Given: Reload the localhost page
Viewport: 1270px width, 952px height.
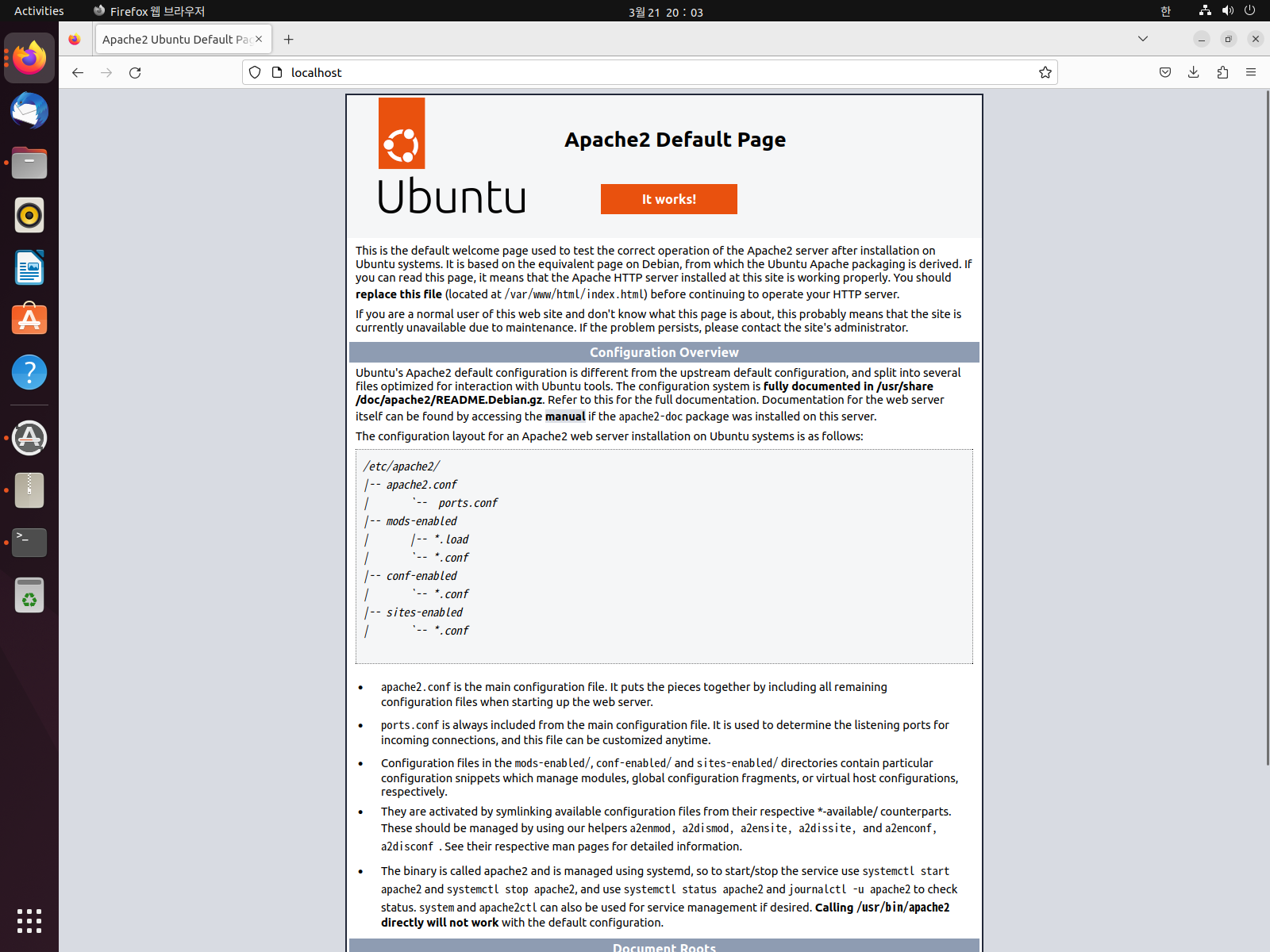Looking at the screenshot, I should [x=135, y=72].
